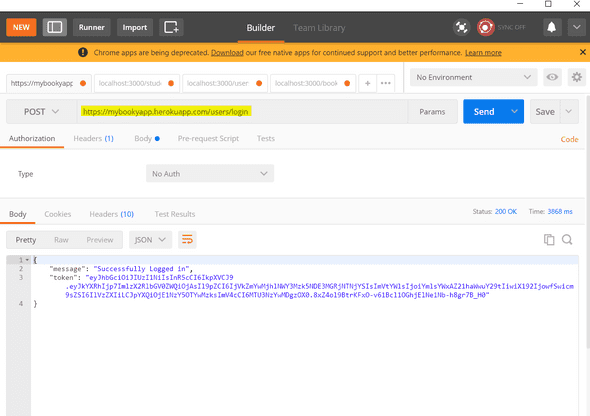
Task: Add a new request tab with the plus button
Action: 368,83
